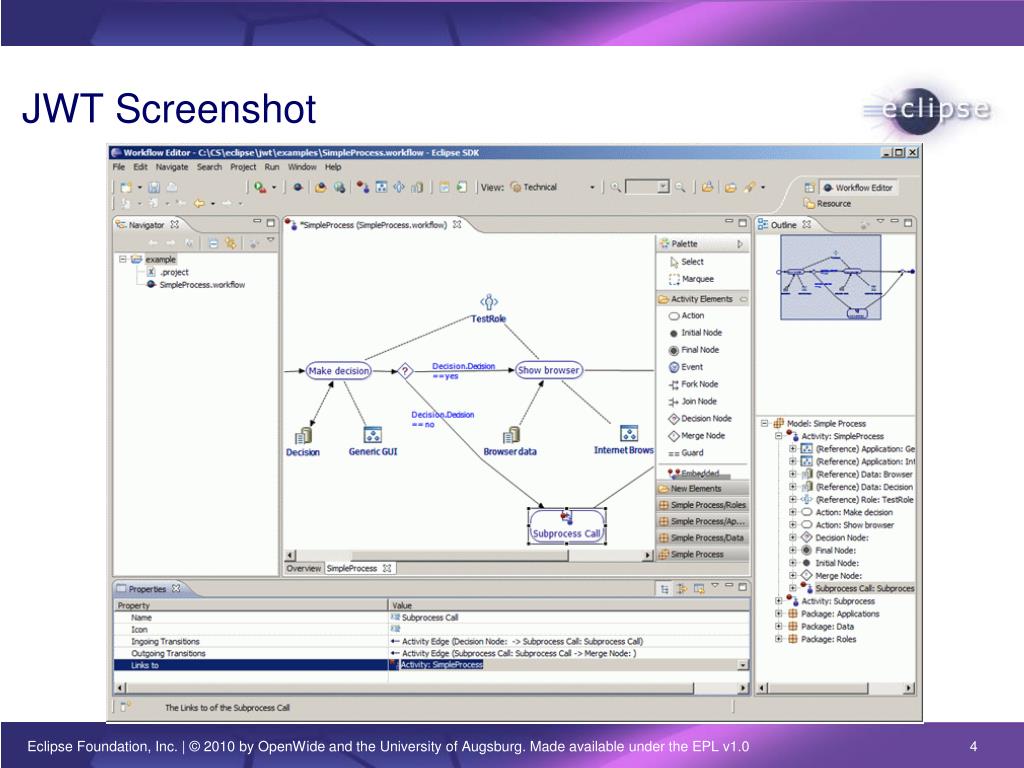Open the Navigate menu
Screen dimensions: 1024x768
[172, 167]
